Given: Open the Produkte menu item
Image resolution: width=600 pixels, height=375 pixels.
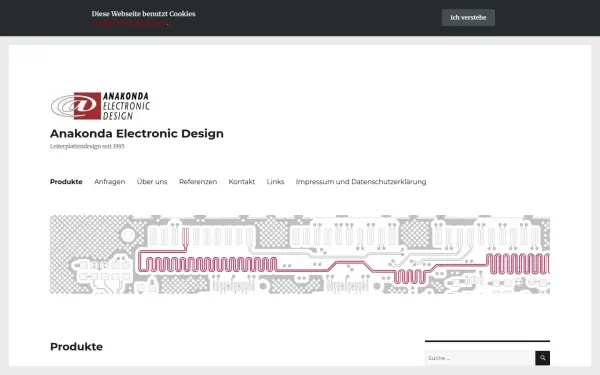Looking at the screenshot, I should 66,182.
